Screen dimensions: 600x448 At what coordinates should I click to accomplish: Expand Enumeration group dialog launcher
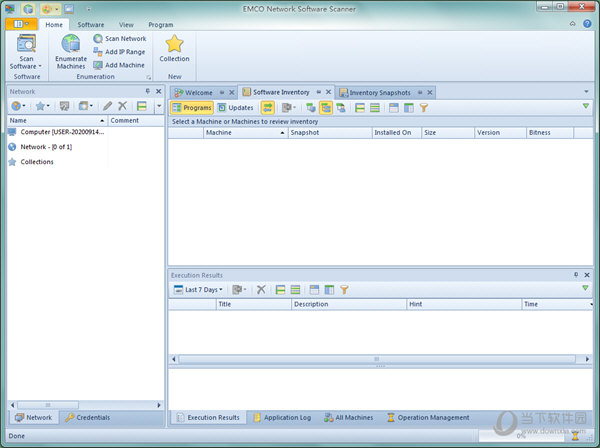pyautogui.click(x=148, y=78)
